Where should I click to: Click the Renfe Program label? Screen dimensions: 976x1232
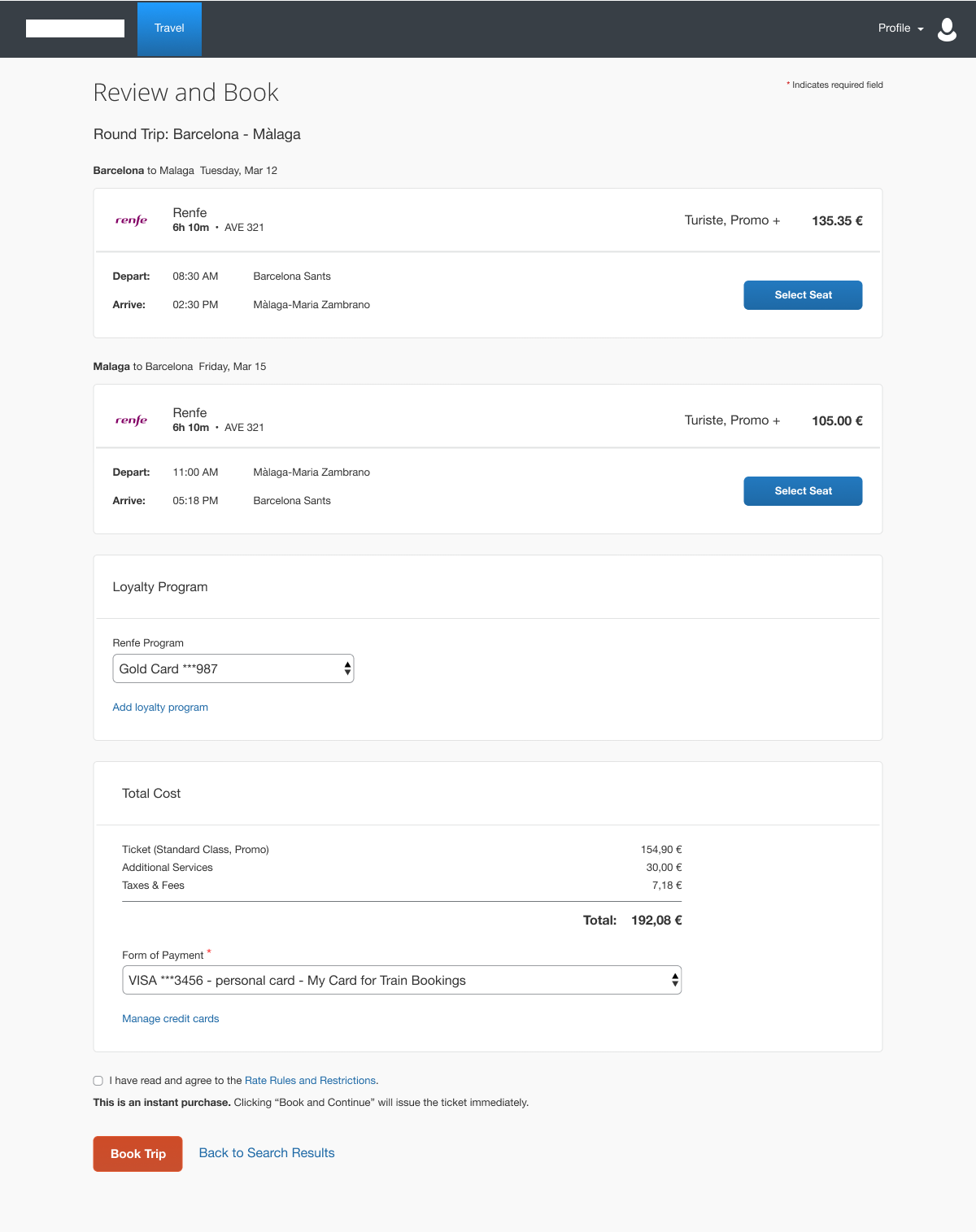[148, 643]
